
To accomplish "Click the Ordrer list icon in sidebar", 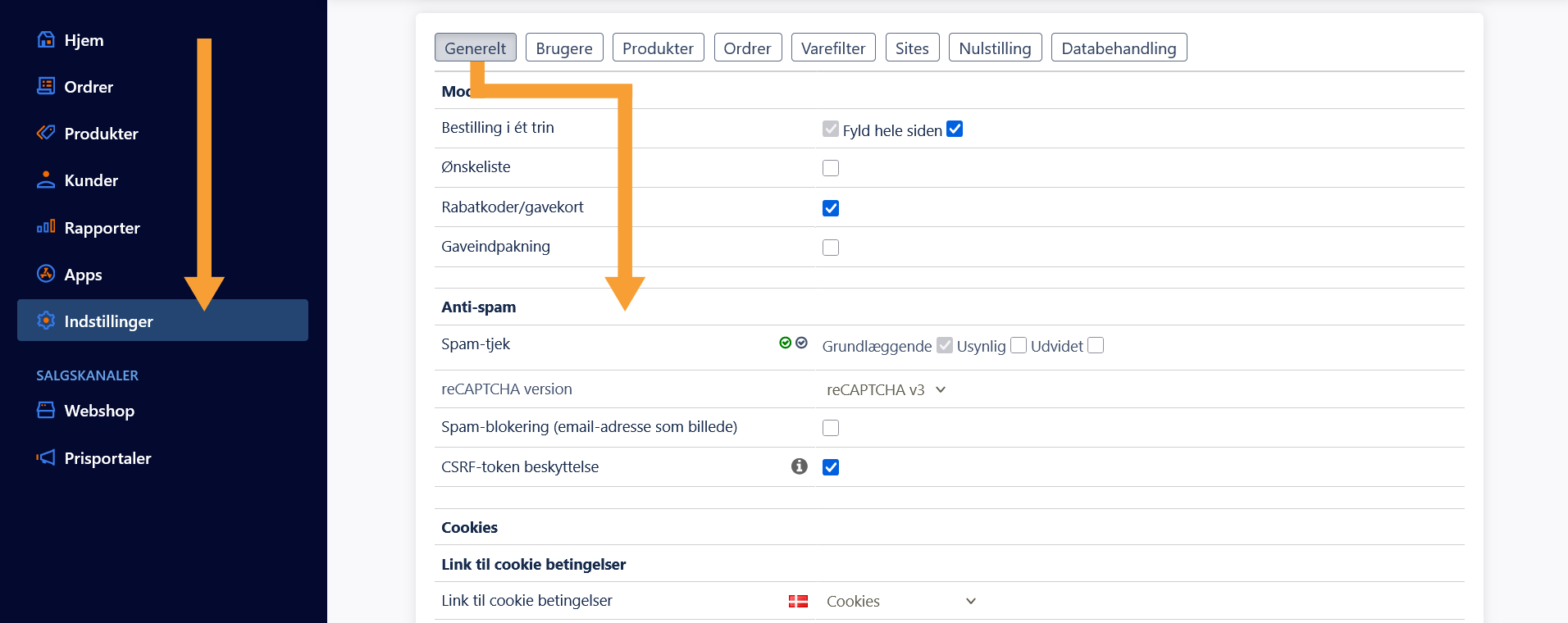I will (x=46, y=86).
